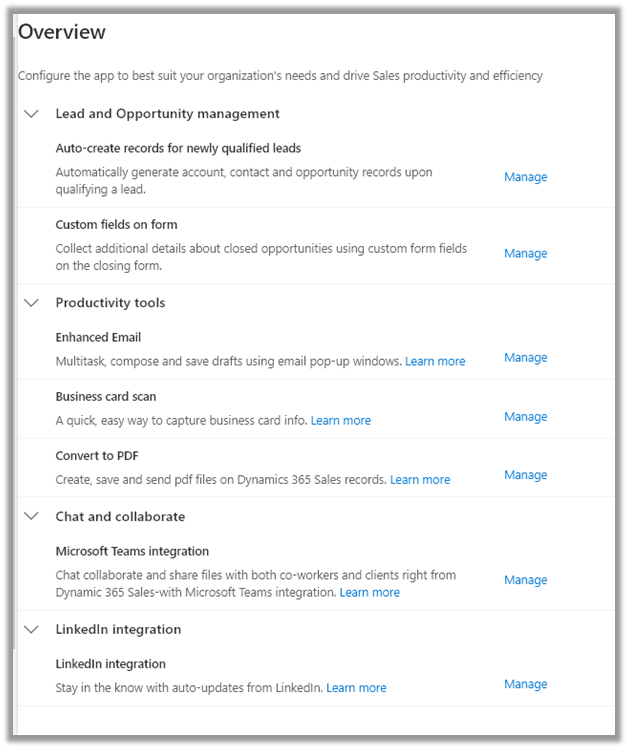
Task: Open Learn more for Business card scan
Action: tap(340, 421)
